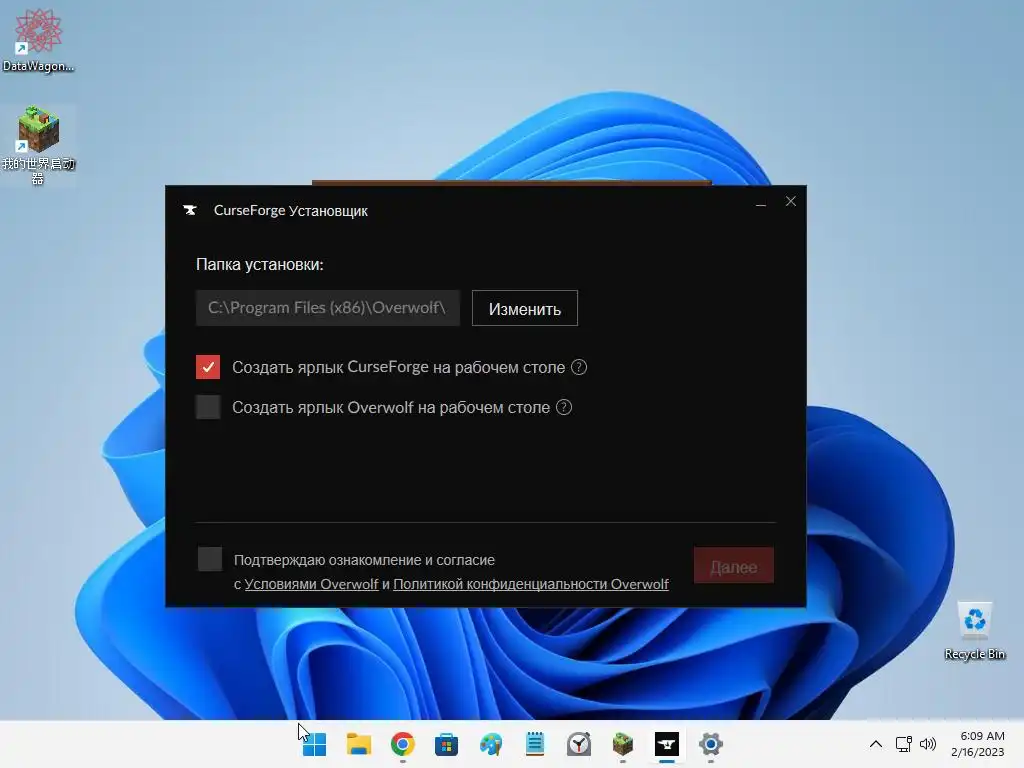This screenshot has height=768, width=1024.
Task: Click the Далее button
Action: [x=733, y=566]
